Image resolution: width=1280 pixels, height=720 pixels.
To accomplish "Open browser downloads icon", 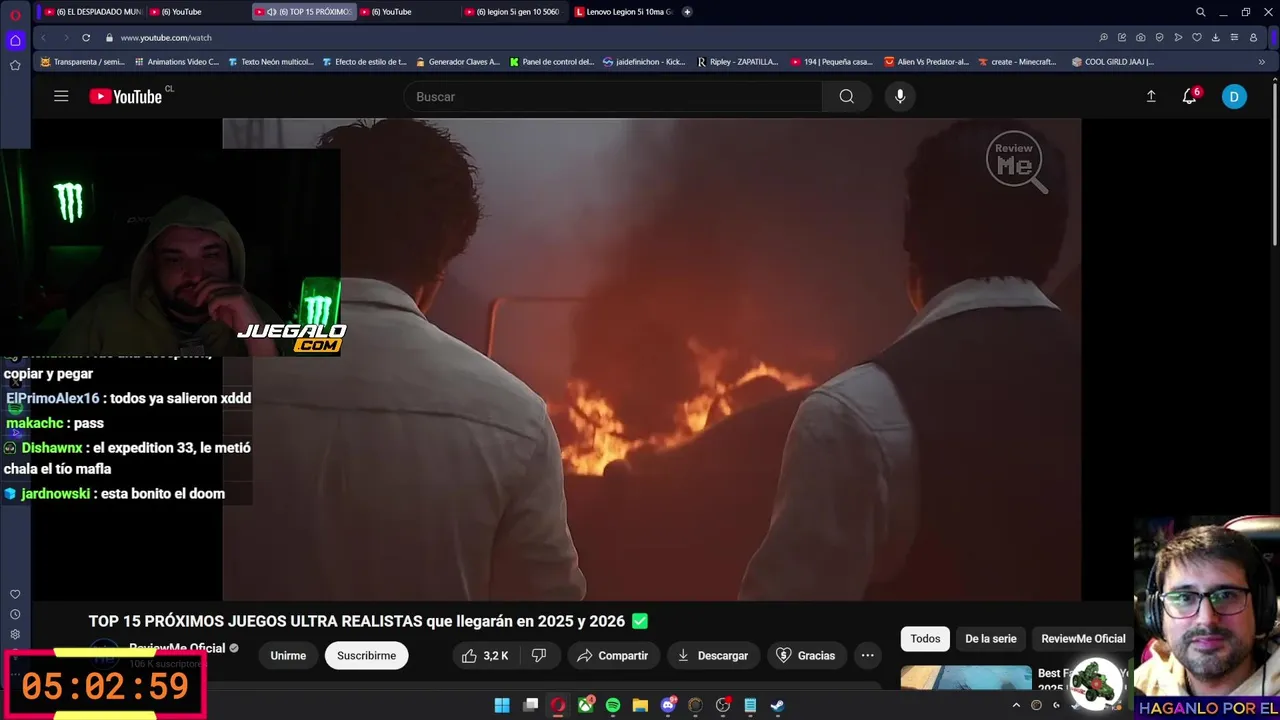I will point(1215,37).
